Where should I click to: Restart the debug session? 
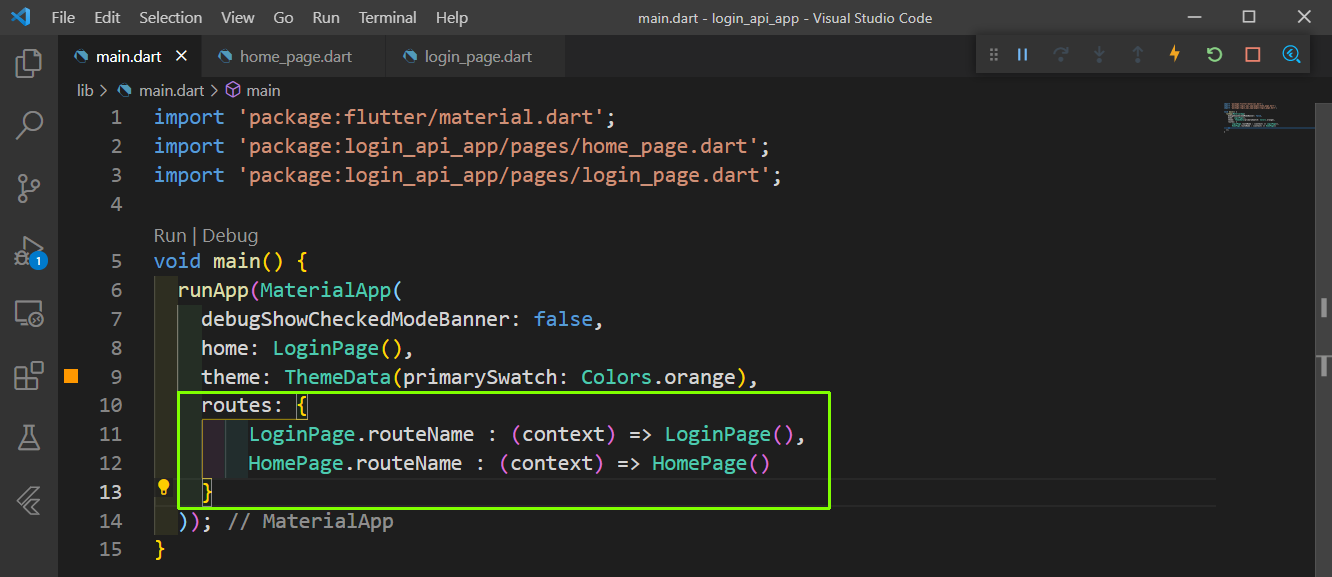(1214, 55)
